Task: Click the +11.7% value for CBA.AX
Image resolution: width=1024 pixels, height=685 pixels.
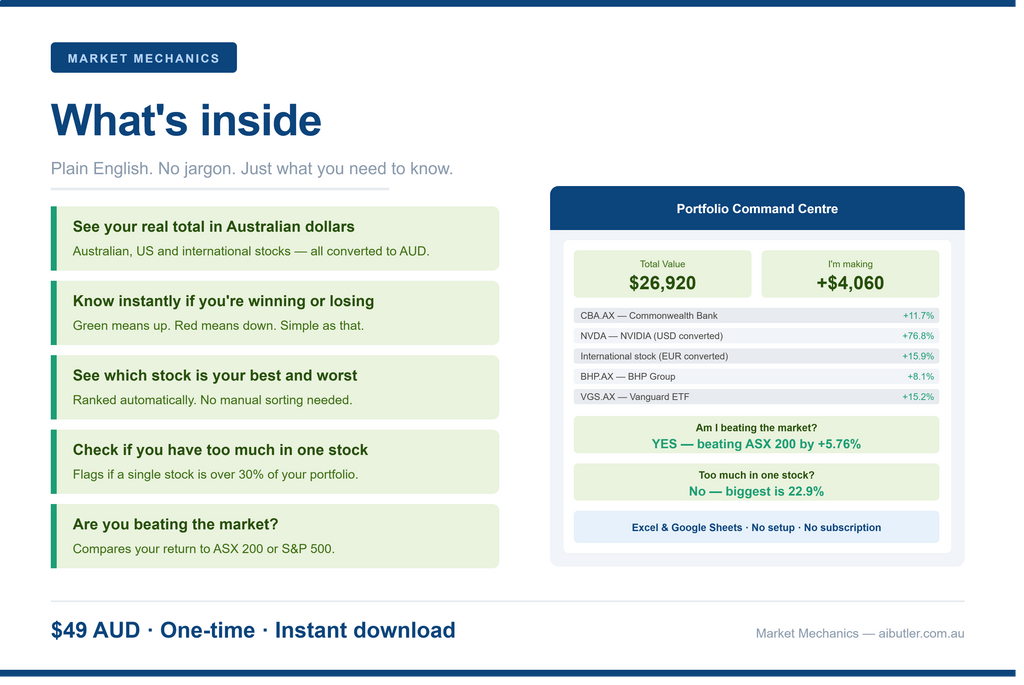Action: 918,315
